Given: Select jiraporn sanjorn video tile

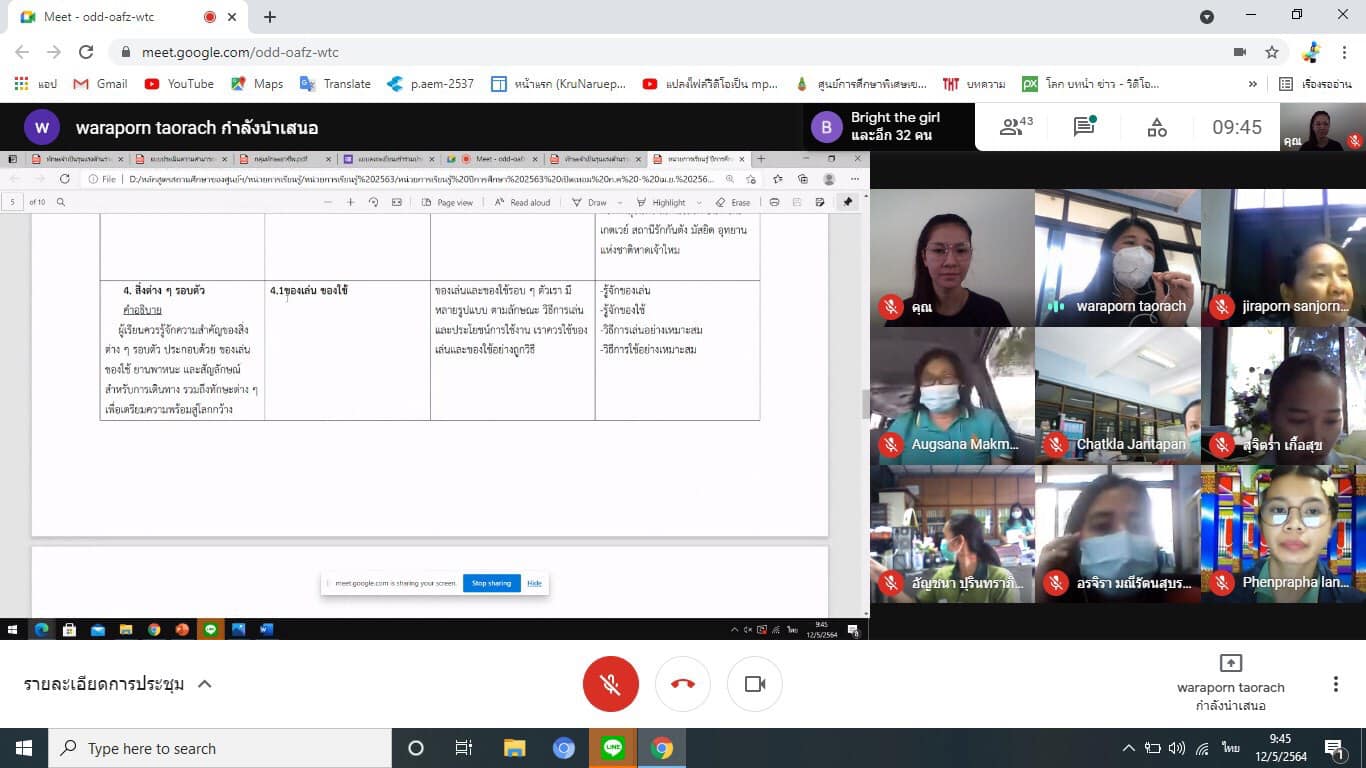Looking at the screenshot, I should pos(1283,257).
